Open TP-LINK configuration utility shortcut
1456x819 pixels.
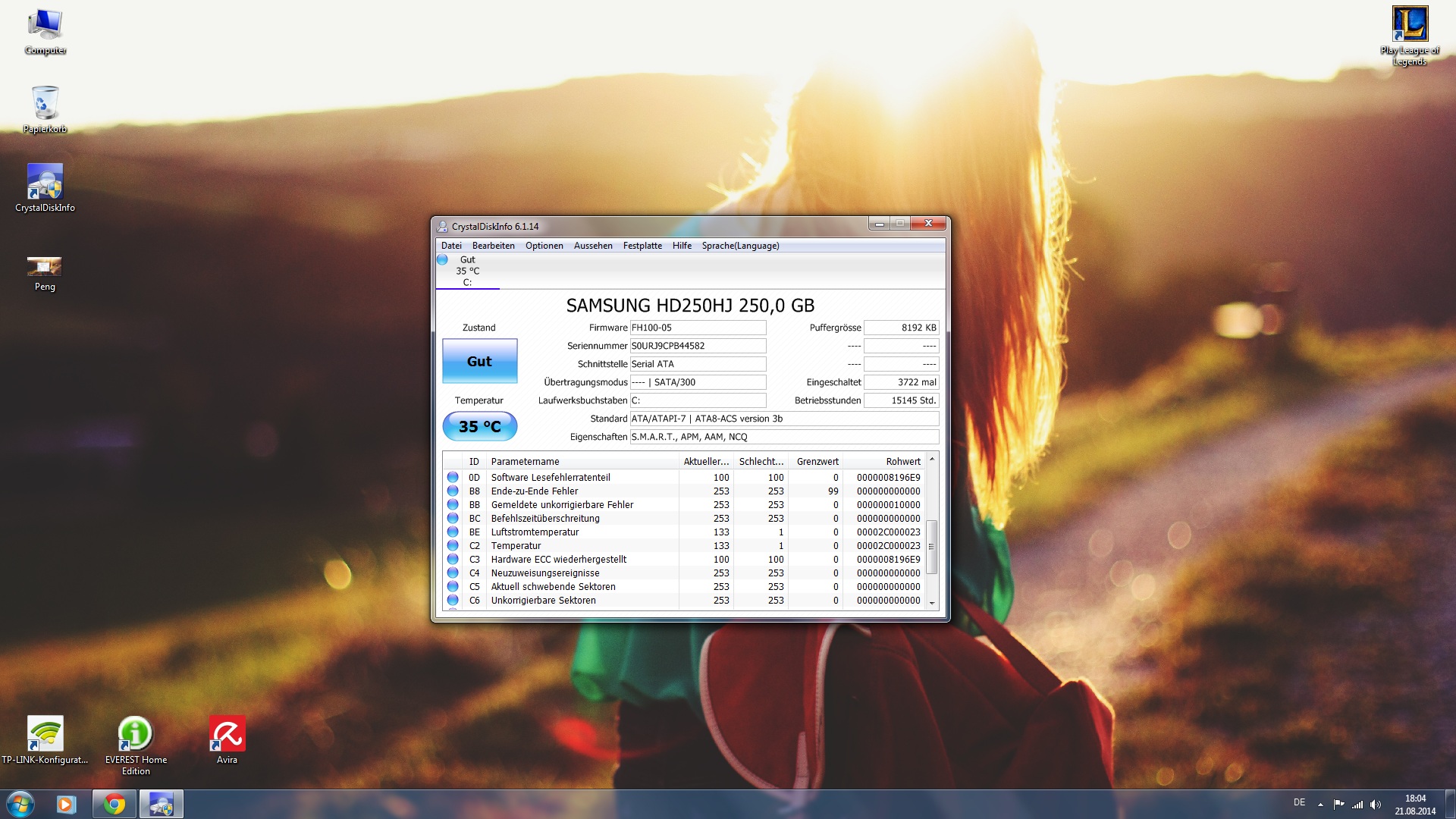[x=45, y=734]
